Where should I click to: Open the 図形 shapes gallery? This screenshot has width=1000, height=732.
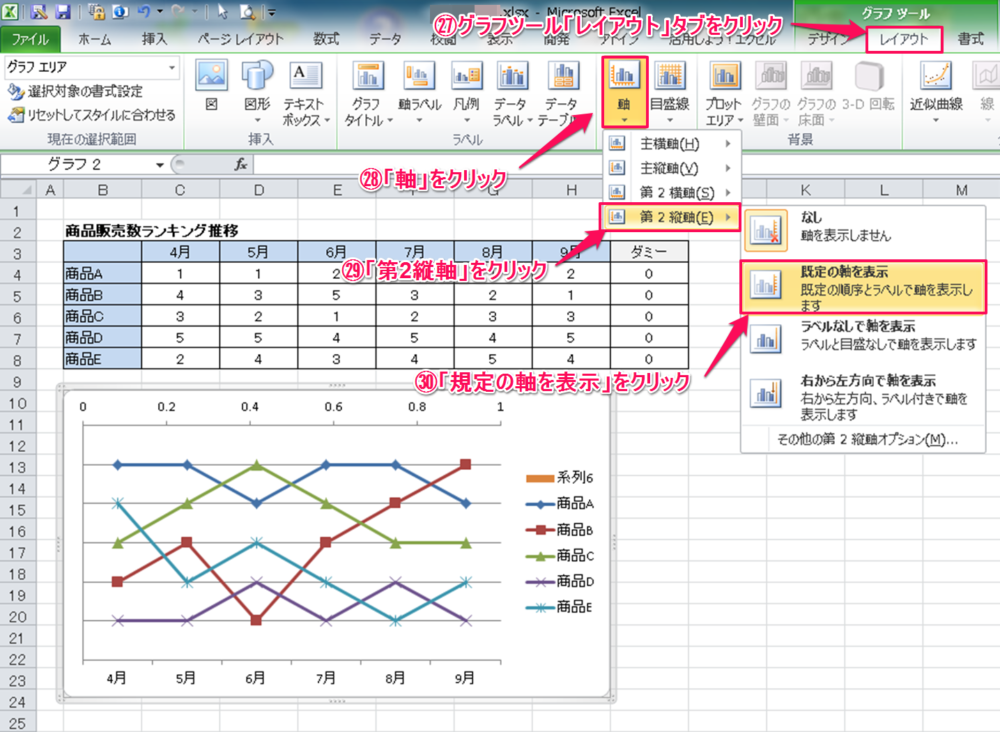(x=257, y=85)
